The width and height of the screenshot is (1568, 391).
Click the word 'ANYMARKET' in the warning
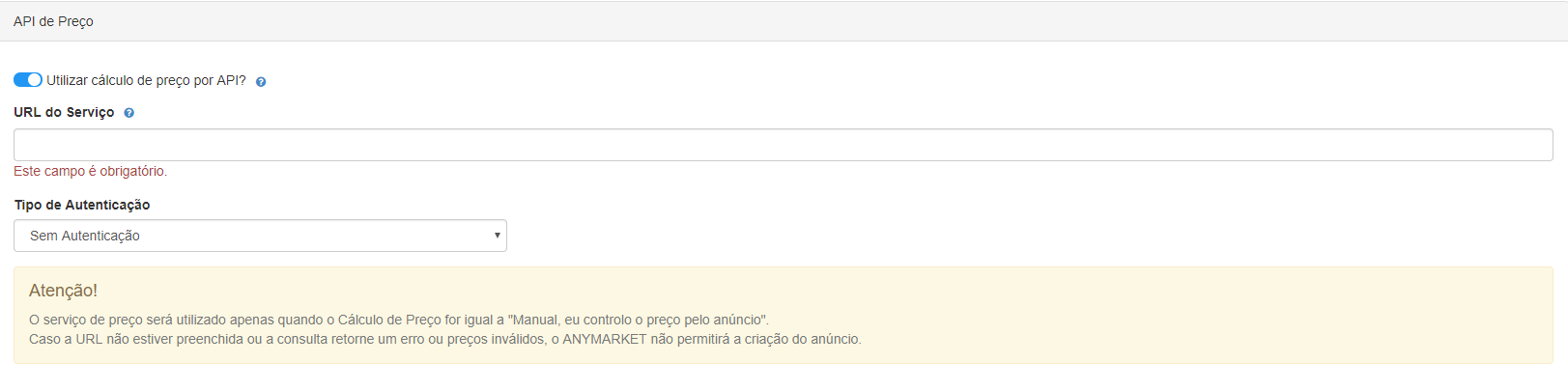click(605, 339)
